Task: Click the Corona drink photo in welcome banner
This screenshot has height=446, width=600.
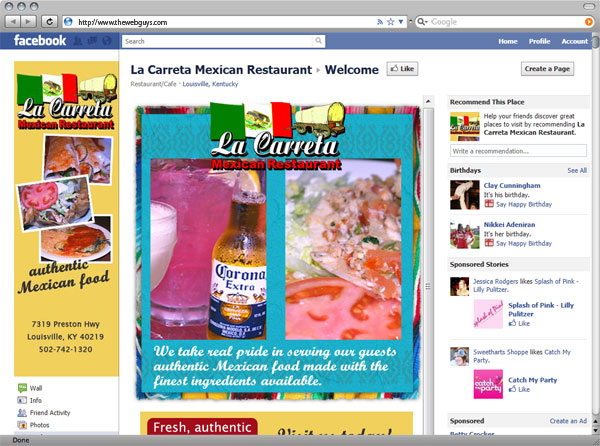Action: 208,249
